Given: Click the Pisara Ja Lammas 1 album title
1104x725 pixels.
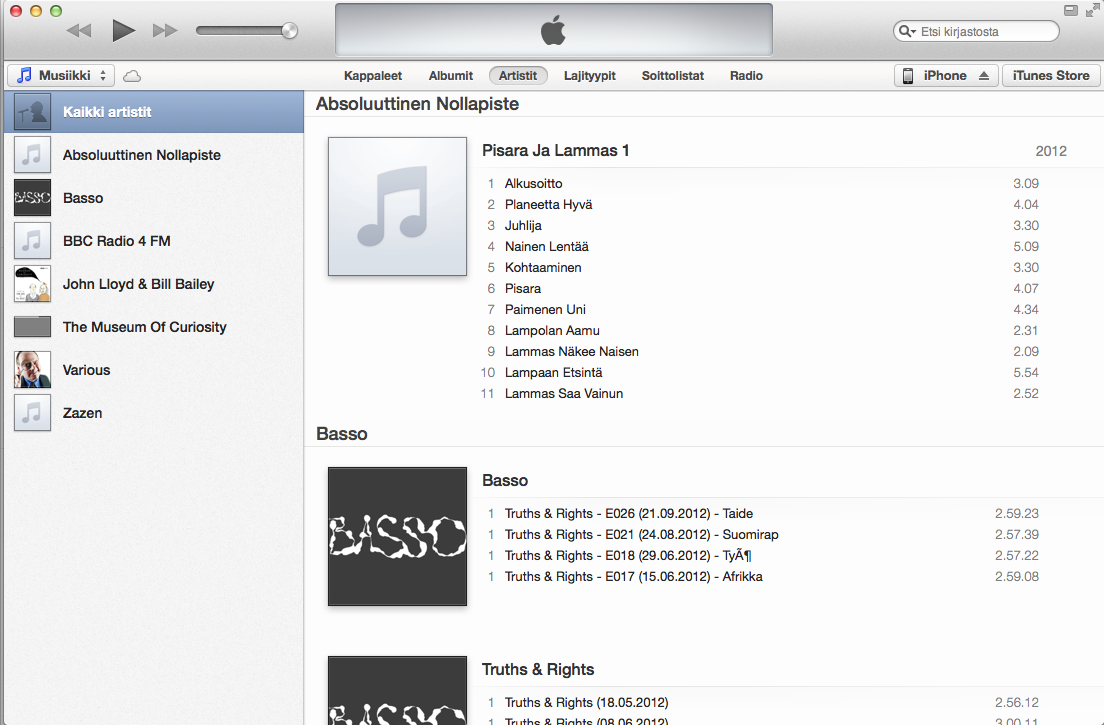Looking at the screenshot, I should 556,151.
